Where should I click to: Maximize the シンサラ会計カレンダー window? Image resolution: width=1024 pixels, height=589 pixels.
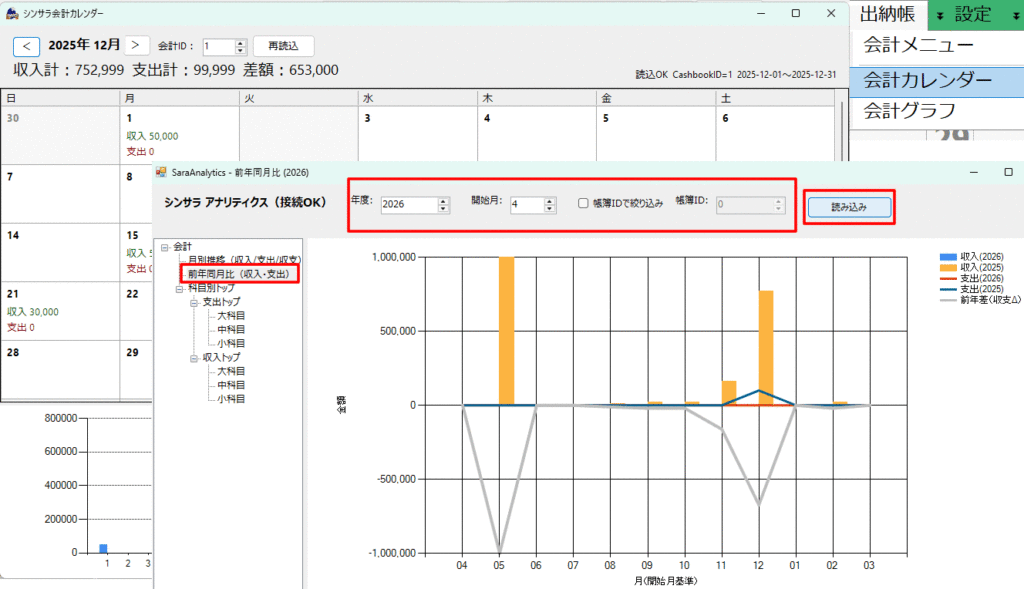tap(795, 14)
